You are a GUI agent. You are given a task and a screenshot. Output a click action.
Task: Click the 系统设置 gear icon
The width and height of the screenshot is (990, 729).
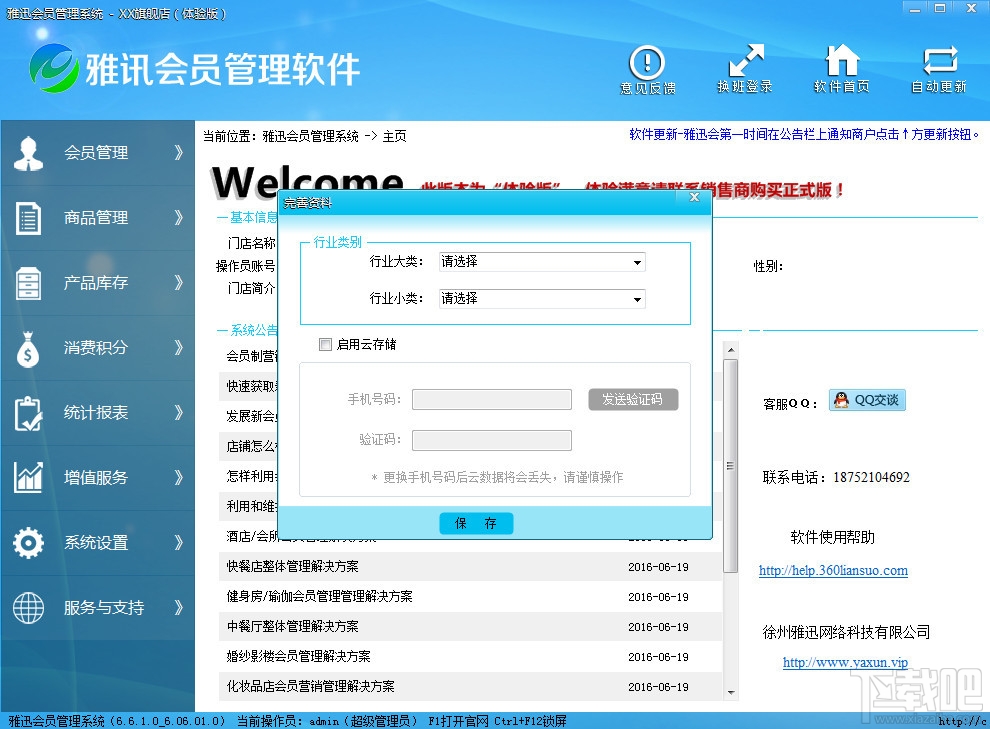(x=27, y=542)
